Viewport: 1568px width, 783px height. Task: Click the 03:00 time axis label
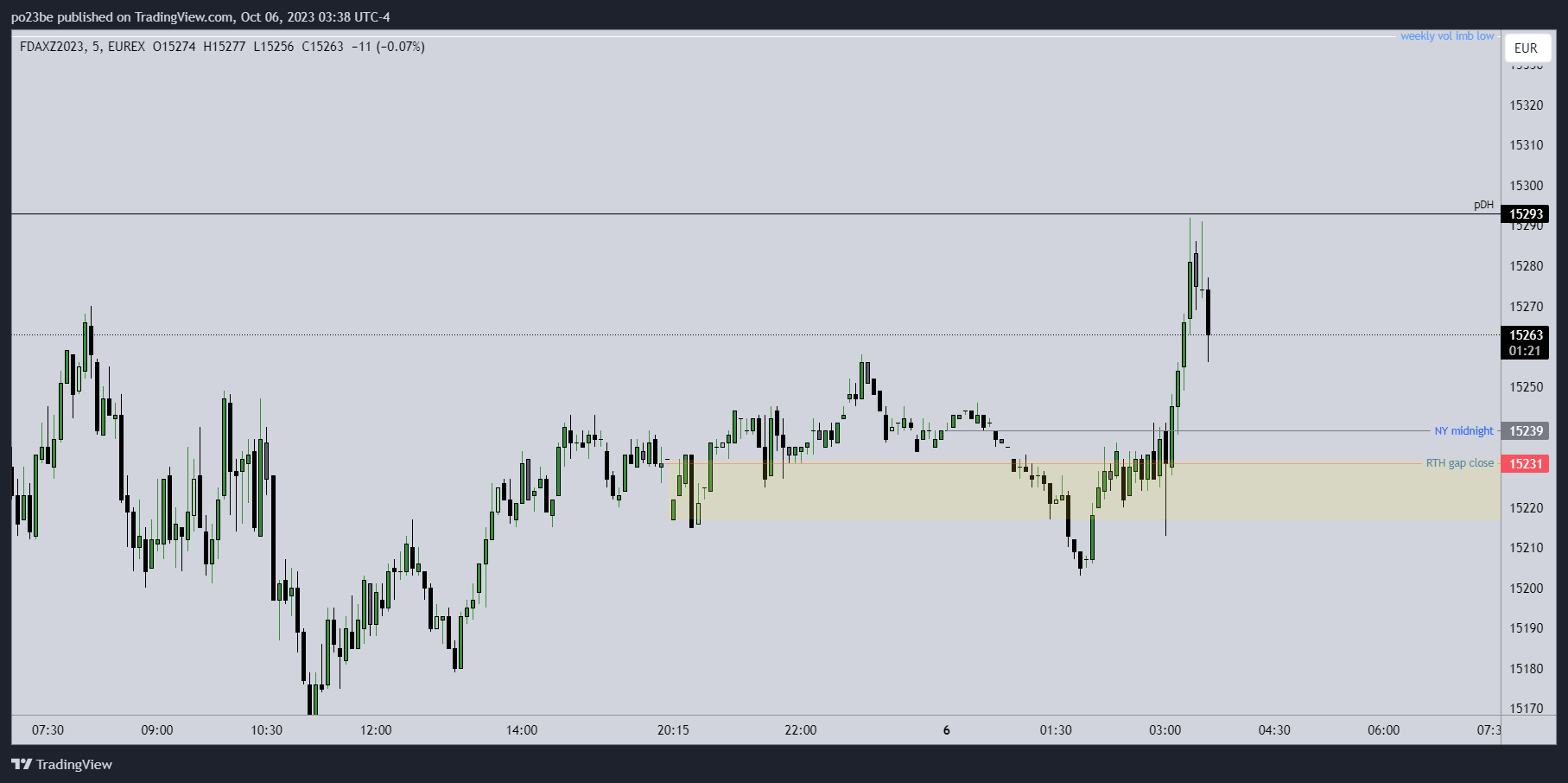(x=1165, y=730)
